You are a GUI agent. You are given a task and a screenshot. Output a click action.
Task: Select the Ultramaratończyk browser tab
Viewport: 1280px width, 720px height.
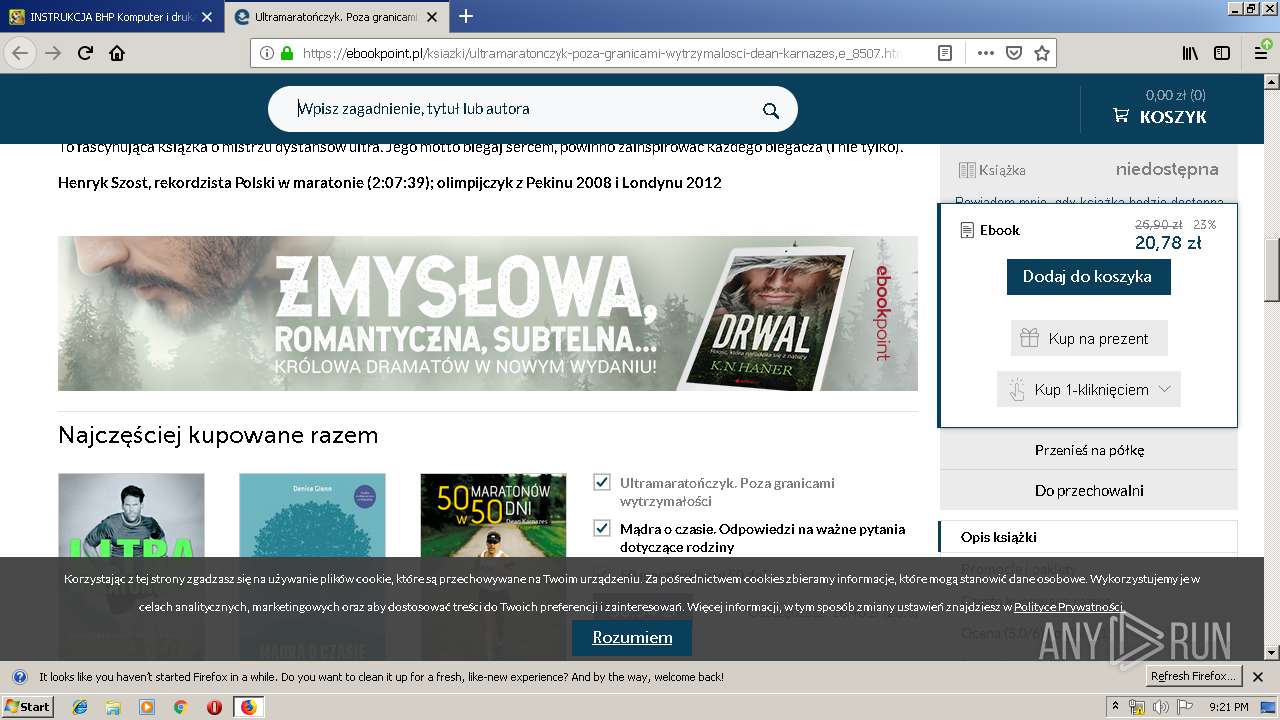pyautogui.click(x=335, y=17)
